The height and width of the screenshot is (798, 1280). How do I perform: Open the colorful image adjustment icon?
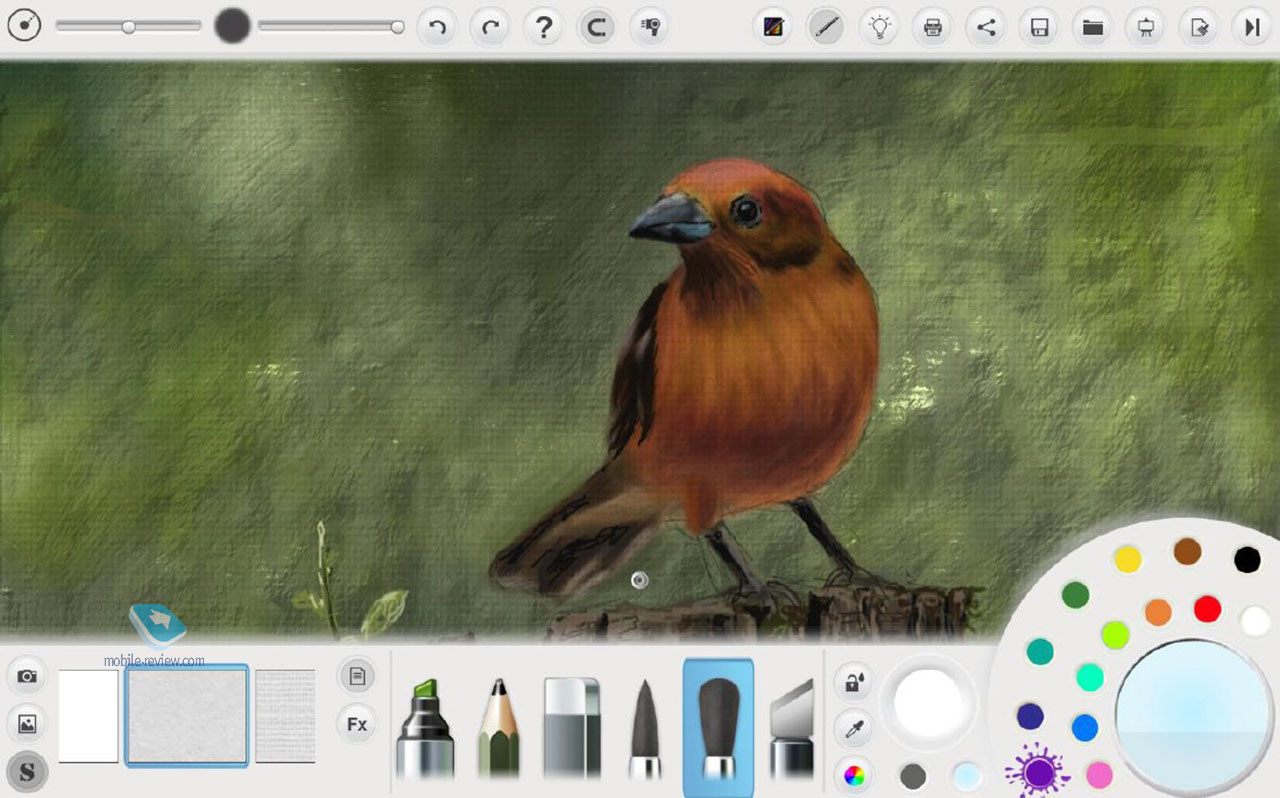point(773,27)
